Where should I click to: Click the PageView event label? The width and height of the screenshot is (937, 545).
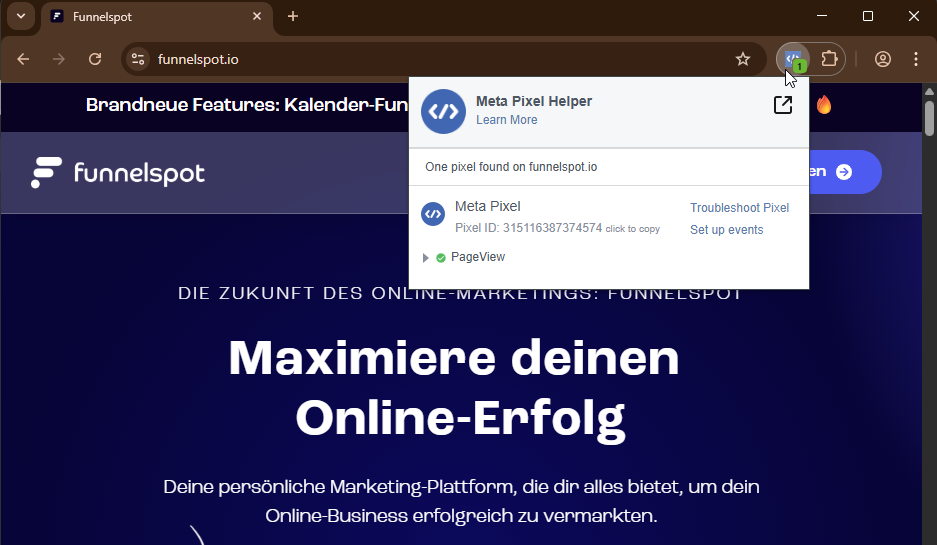click(x=477, y=257)
